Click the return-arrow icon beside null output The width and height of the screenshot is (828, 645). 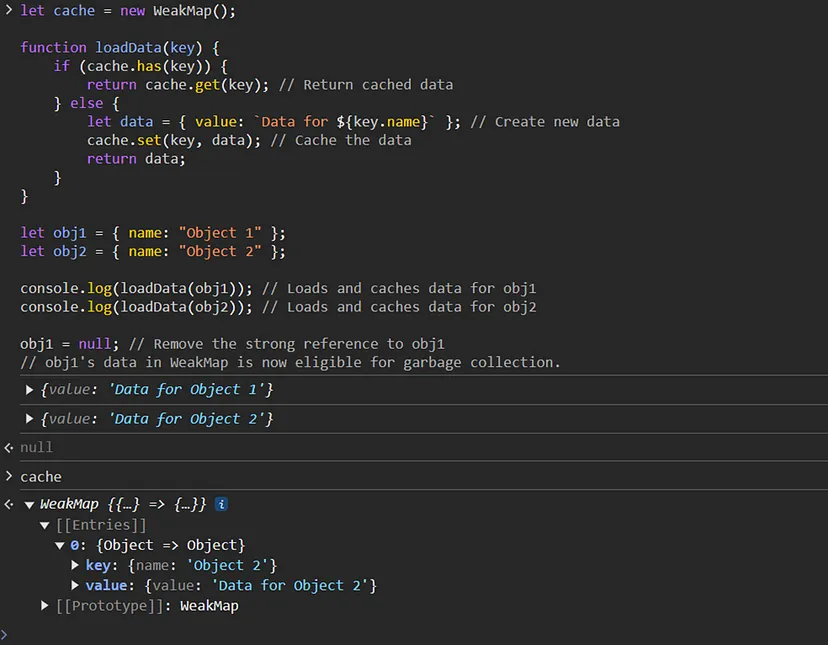pyautogui.click(x=9, y=447)
